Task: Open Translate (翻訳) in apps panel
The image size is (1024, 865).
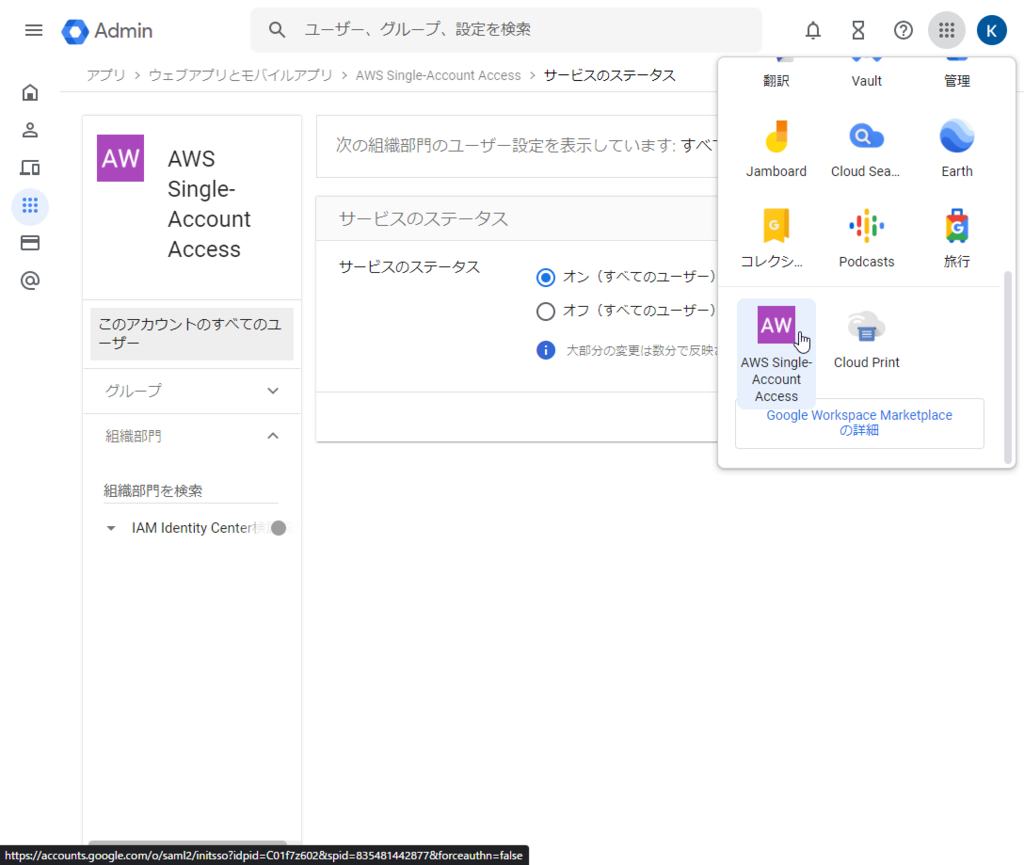Action: (x=776, y=74)
